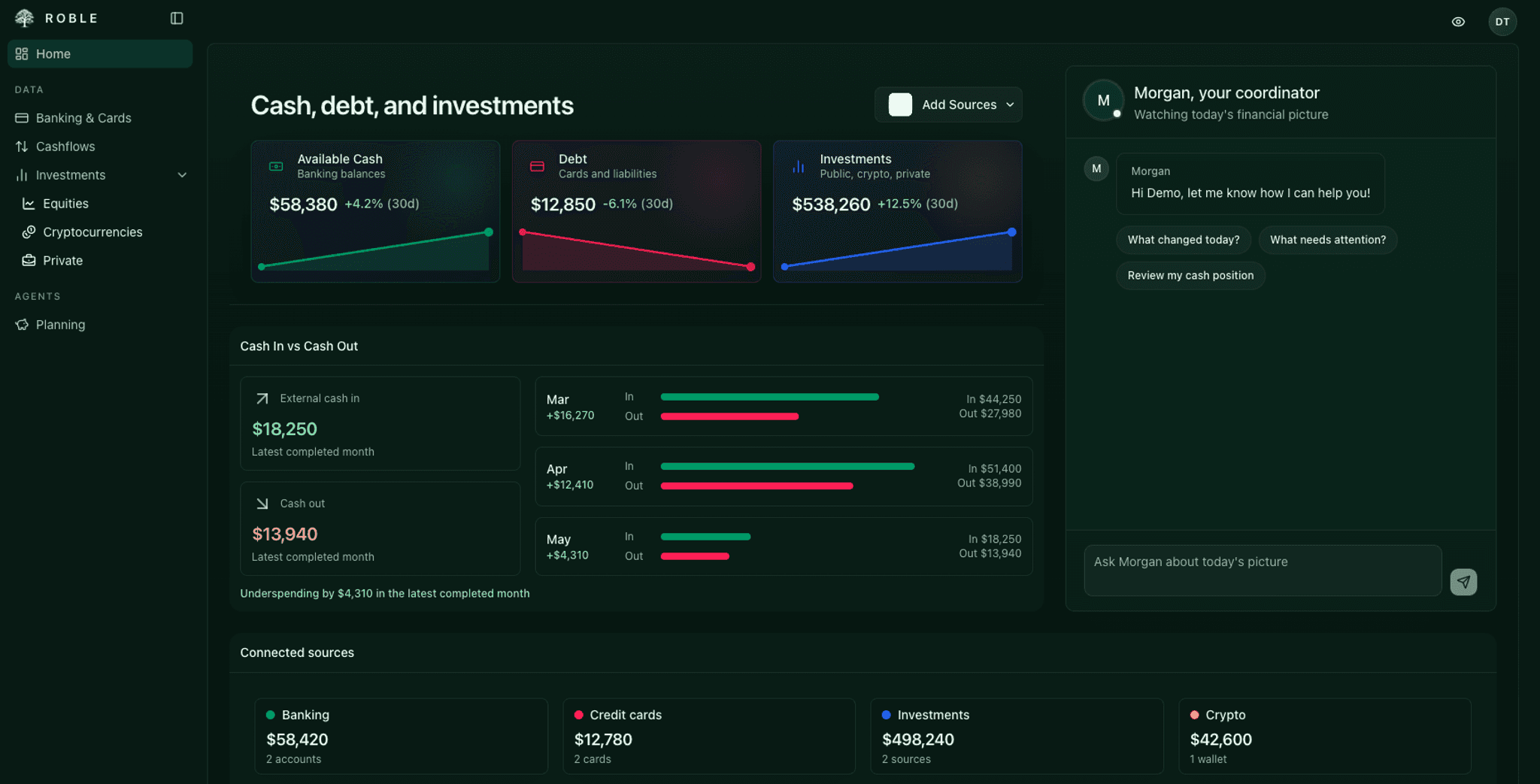Screen dimensions: 1540x784
Task: Ask "What changed today?" suggestion
Action: 1184,240
